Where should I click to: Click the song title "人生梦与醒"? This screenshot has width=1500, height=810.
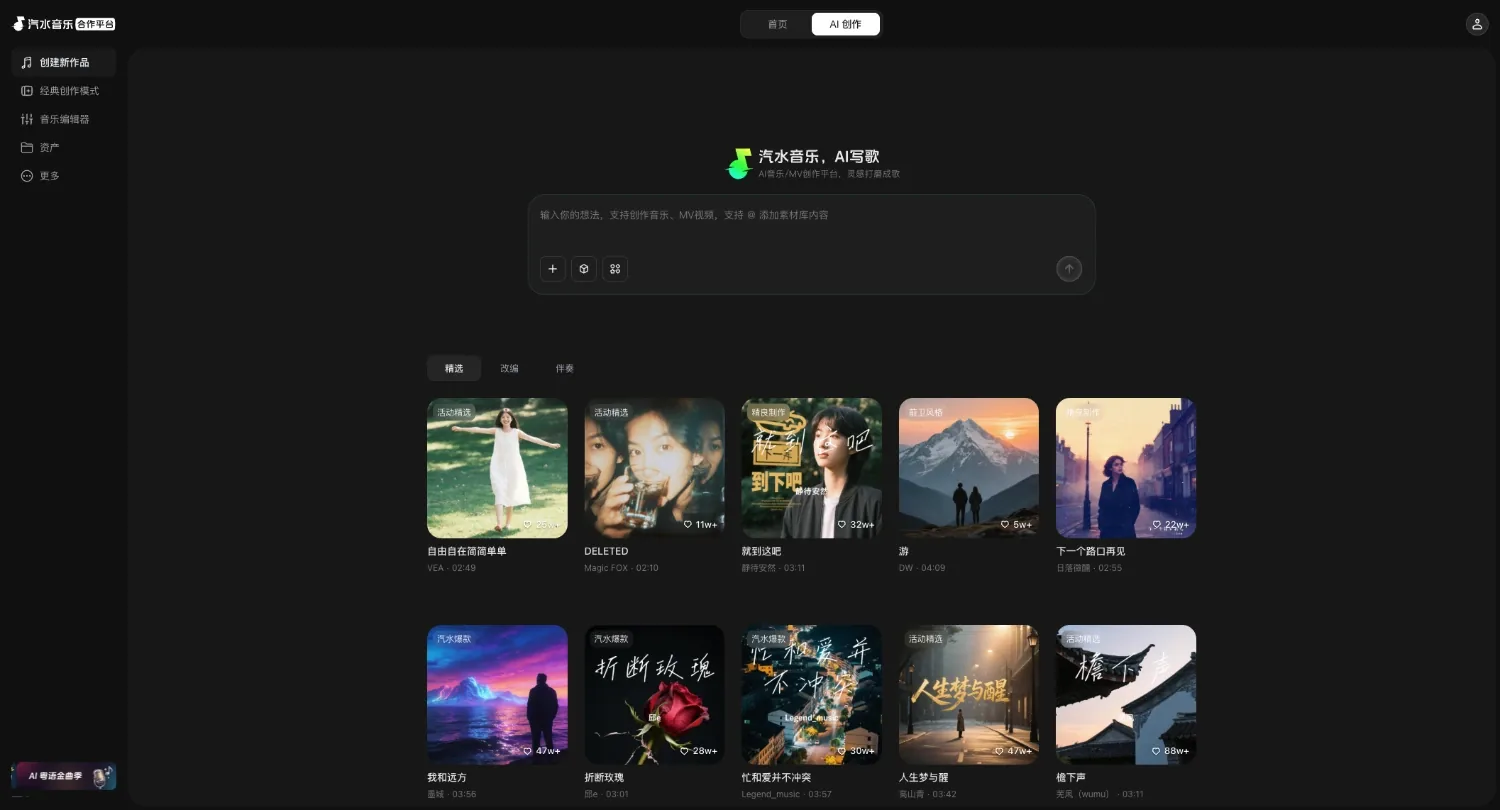(924, 778)
